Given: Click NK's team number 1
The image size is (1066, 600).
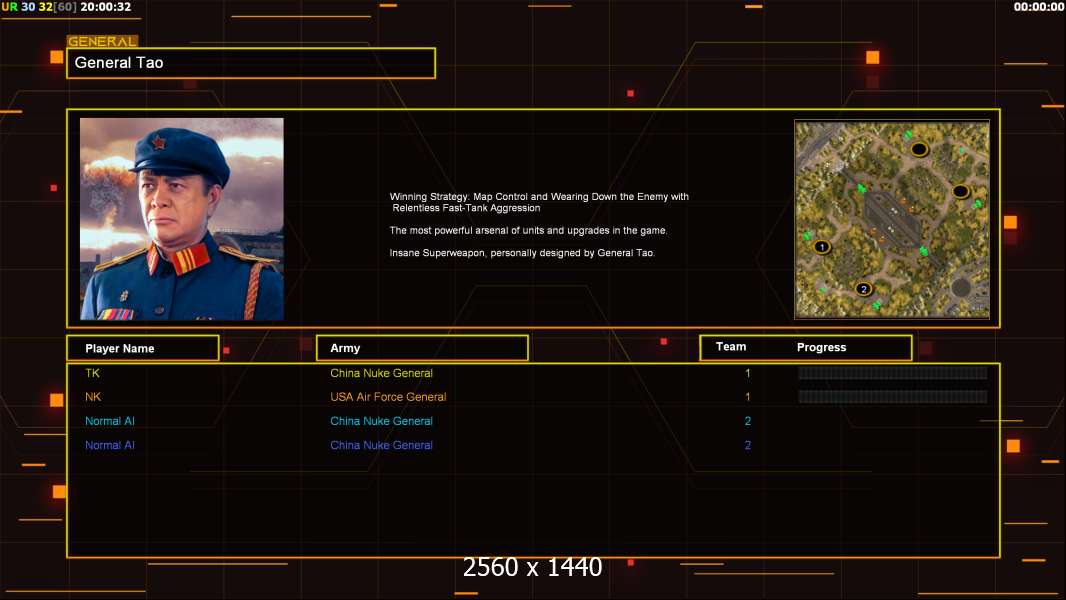Looking at the screenshot, I should click(x=748, y=397).
